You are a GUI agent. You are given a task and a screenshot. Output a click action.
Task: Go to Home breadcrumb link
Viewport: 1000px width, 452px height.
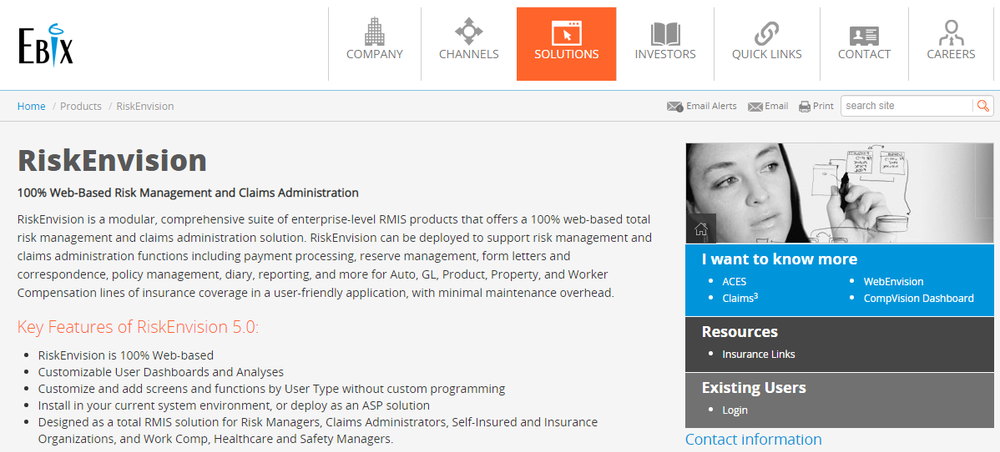tap(31, 106)
